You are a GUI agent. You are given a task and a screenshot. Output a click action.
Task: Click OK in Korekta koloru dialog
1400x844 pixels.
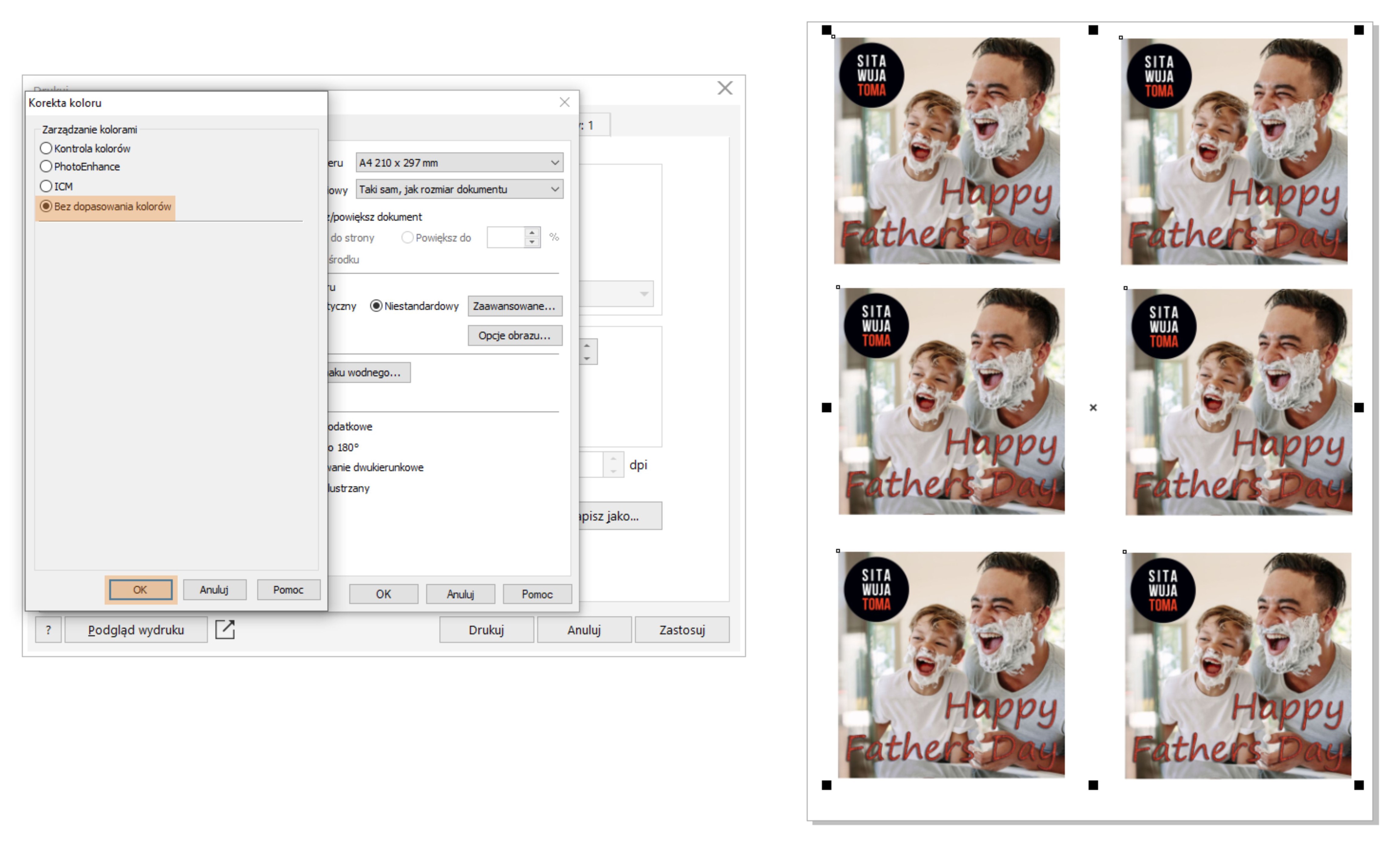coord(140,590)
